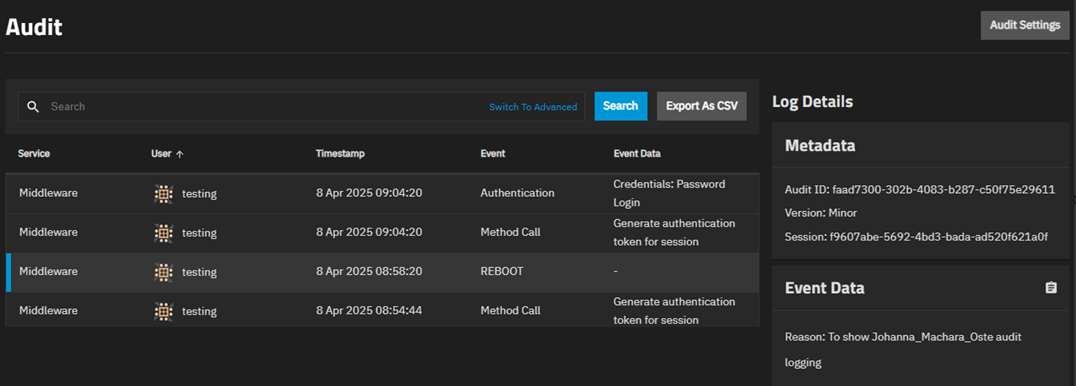Image resolution: width=1076 pixels, height=386 pixels.
Task: Toggle User column sort arrow
Action: [x=180, y=154]
